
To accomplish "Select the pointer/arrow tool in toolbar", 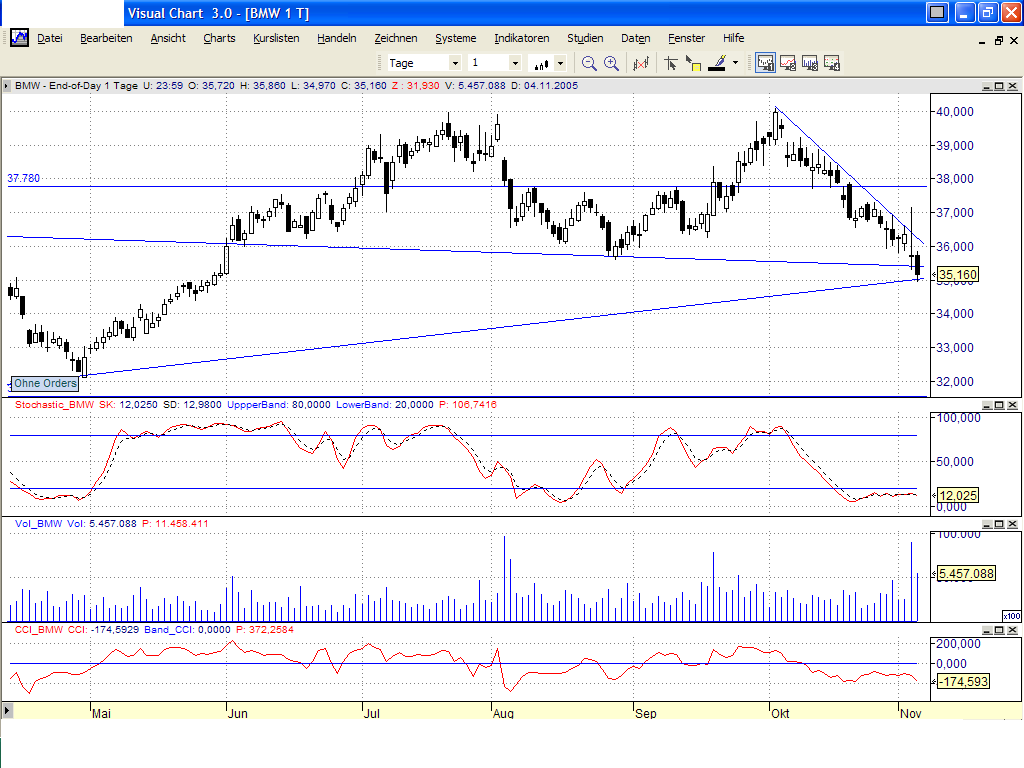I will click(671, 62).
